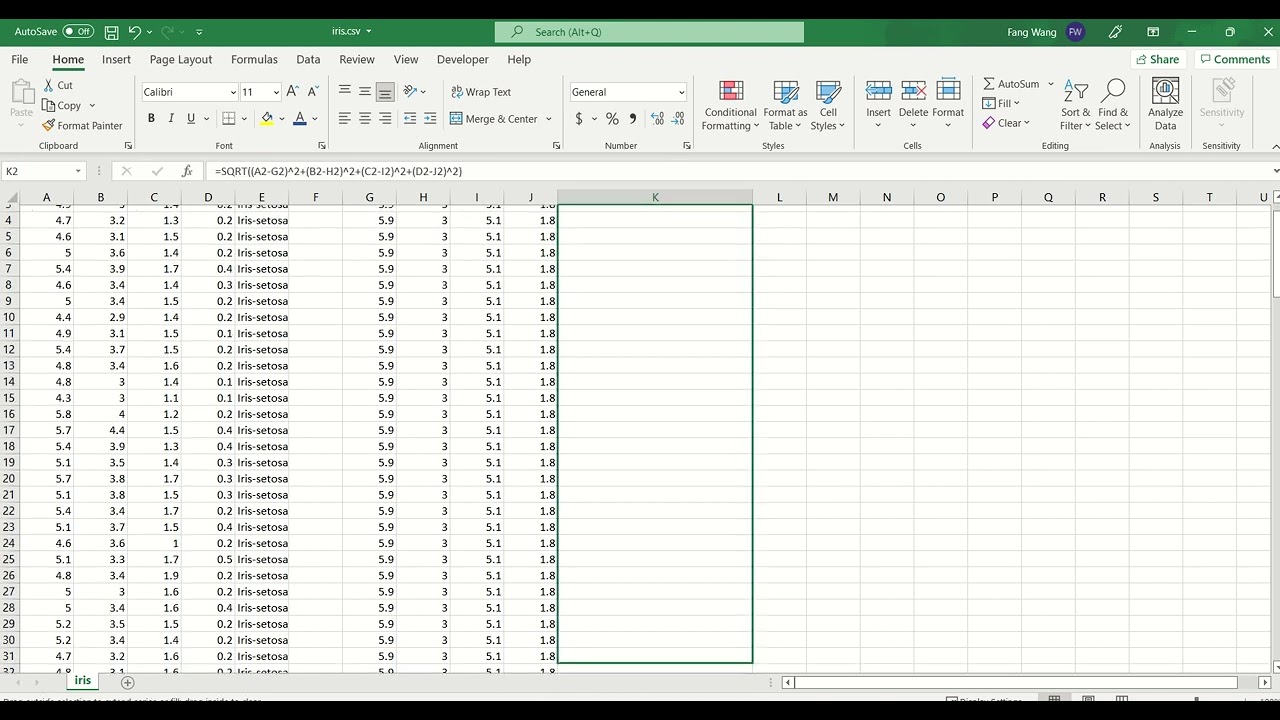This screenshot has height=720, width=1280.
Task: Open Customize Quick Access Toolbar dropdown
Action: (199, 32)
